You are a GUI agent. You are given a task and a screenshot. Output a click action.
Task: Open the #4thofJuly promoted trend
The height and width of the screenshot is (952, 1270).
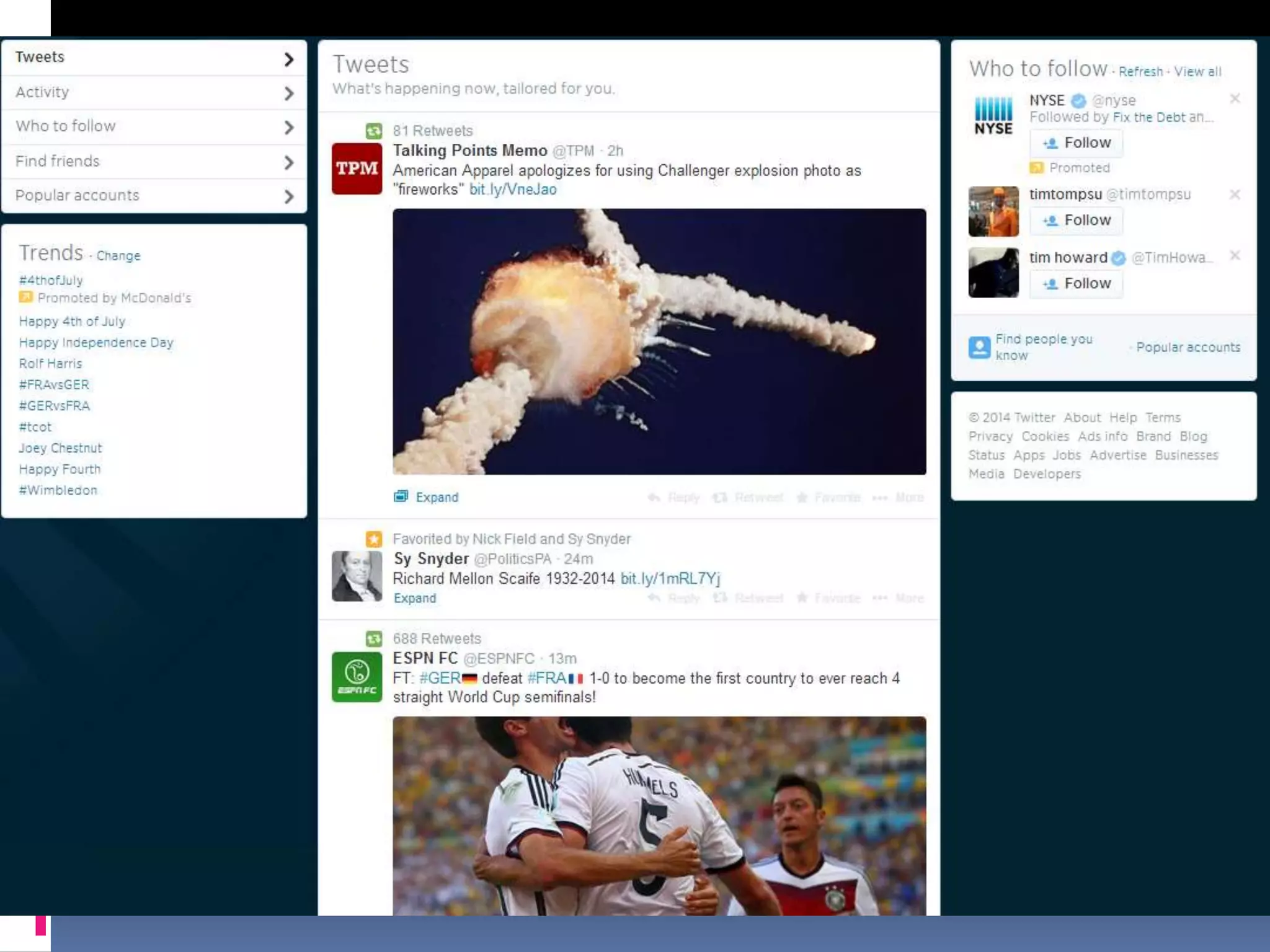point(51,280)
